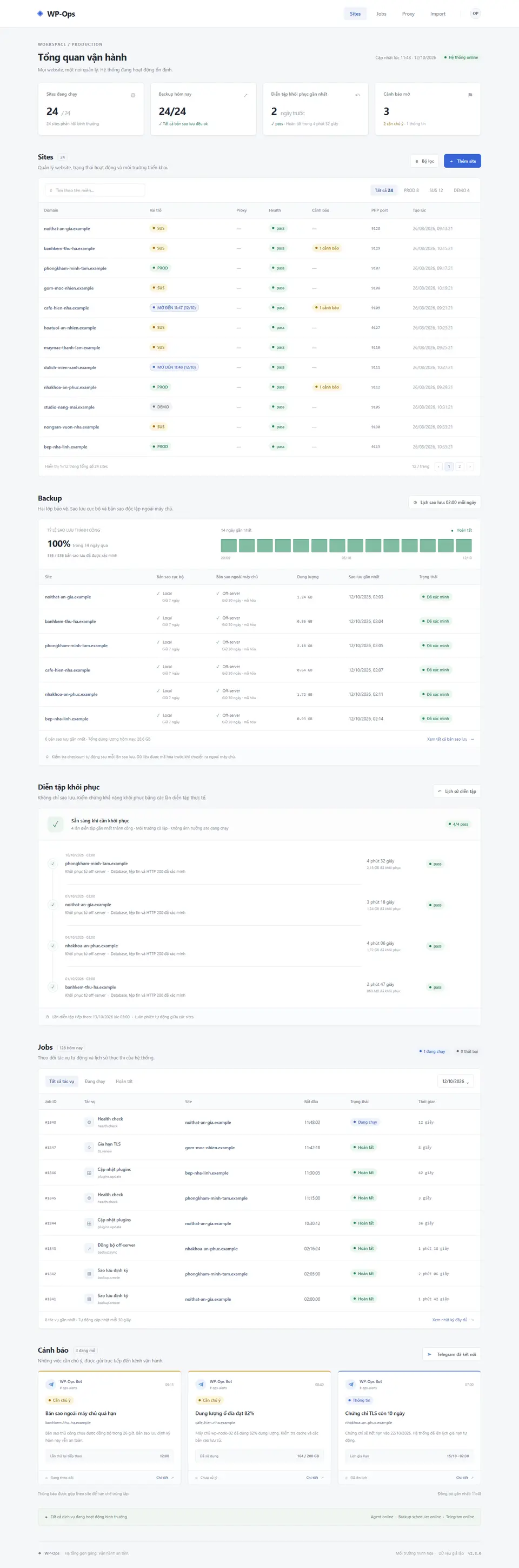The image size is (519, 1568).
Task: Open the Proxy nav tab
Action: 408,14
